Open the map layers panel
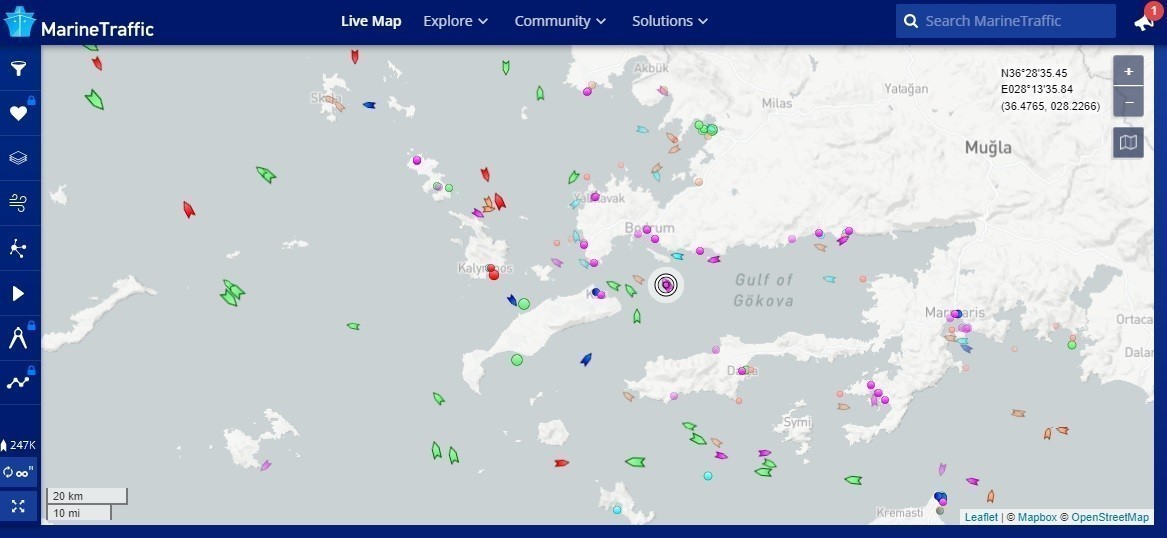Image resolution: width=1167 pixels, height=538 pixels. point(18,158)
